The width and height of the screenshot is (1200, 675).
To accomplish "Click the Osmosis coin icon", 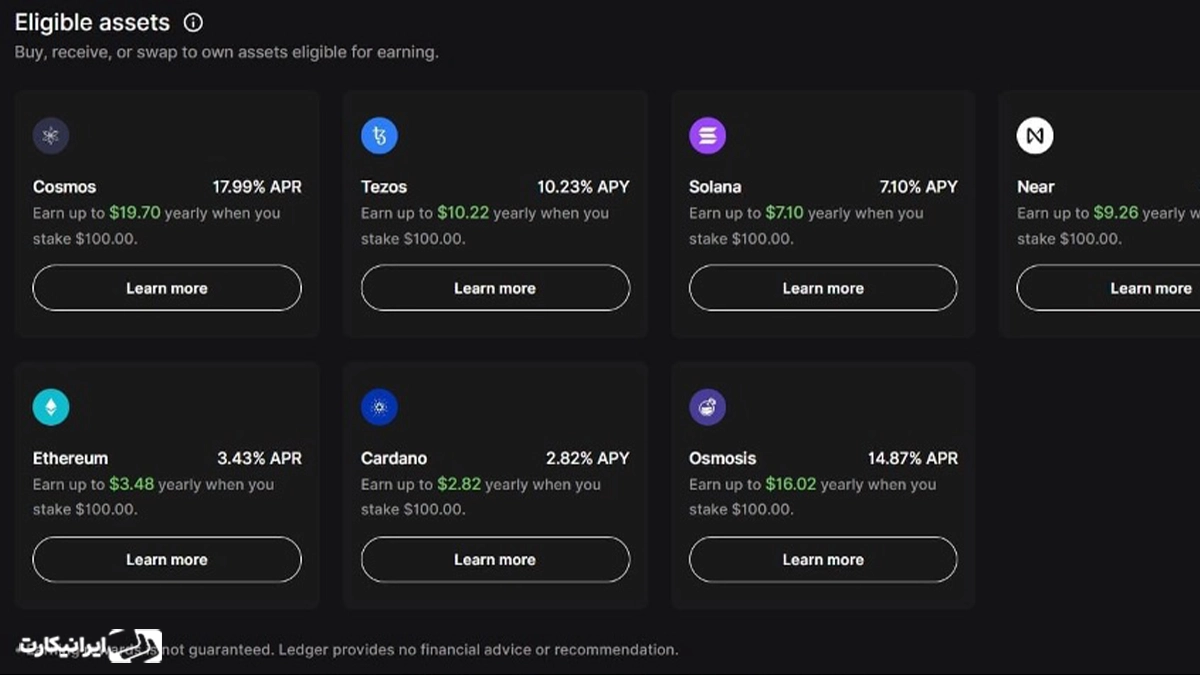I will [x=707, y=407].
